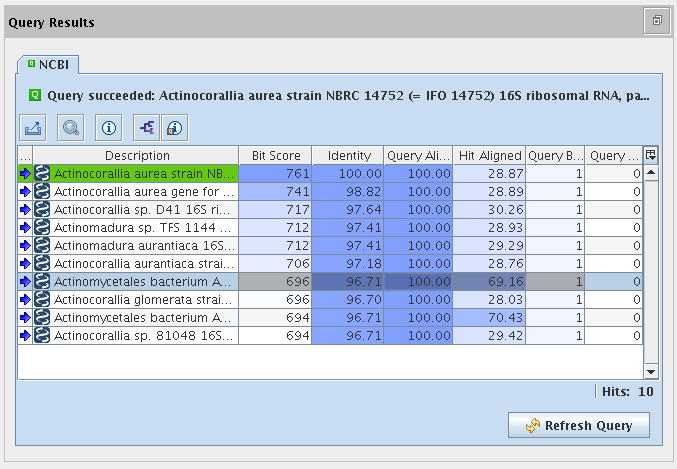
Task: Click the DNA icon of Actinomadura sp. TFS 1144 row
Action: tap(42, 228)
